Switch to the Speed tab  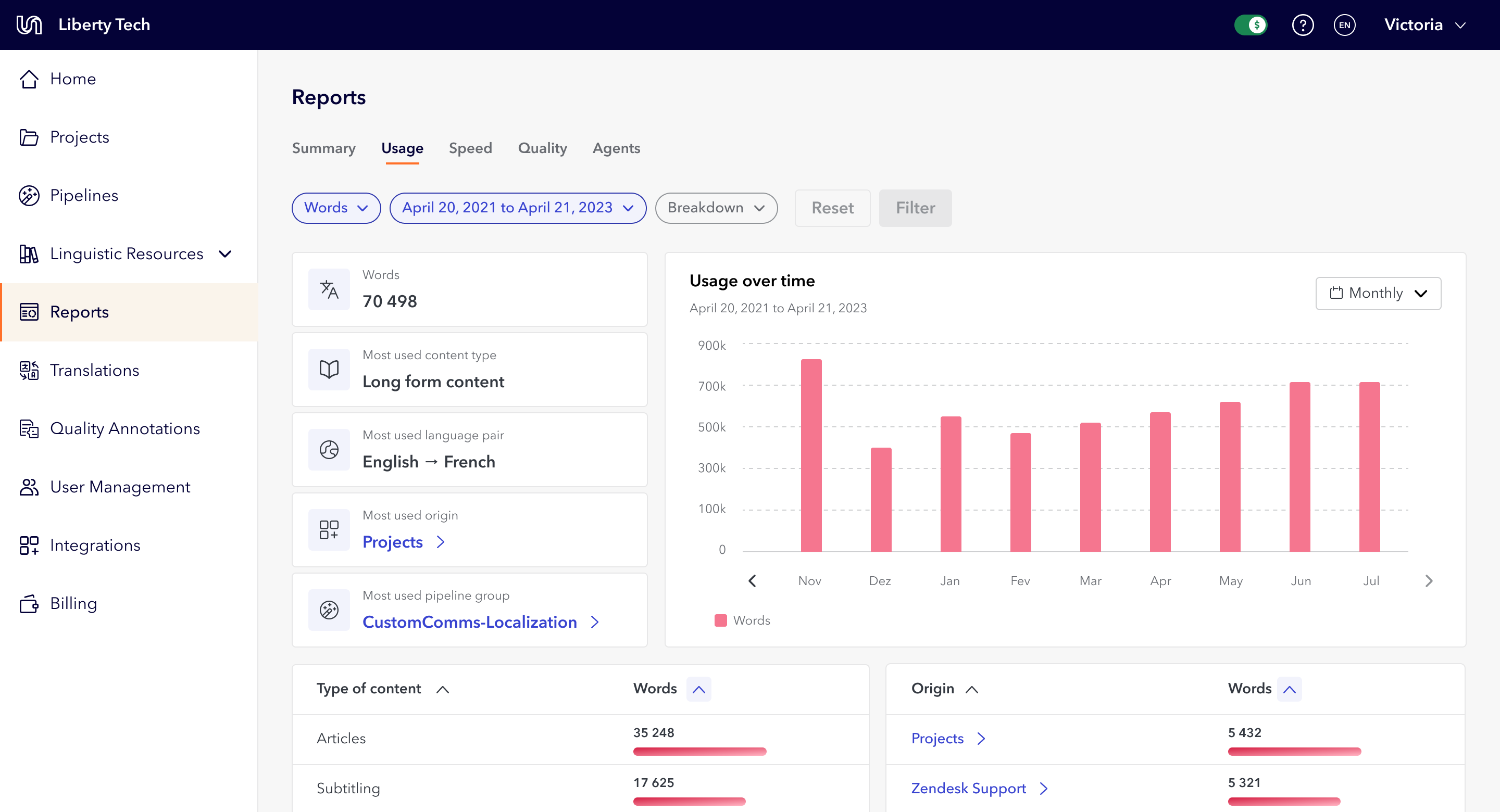pyautogui.click(x=470, y=148)
